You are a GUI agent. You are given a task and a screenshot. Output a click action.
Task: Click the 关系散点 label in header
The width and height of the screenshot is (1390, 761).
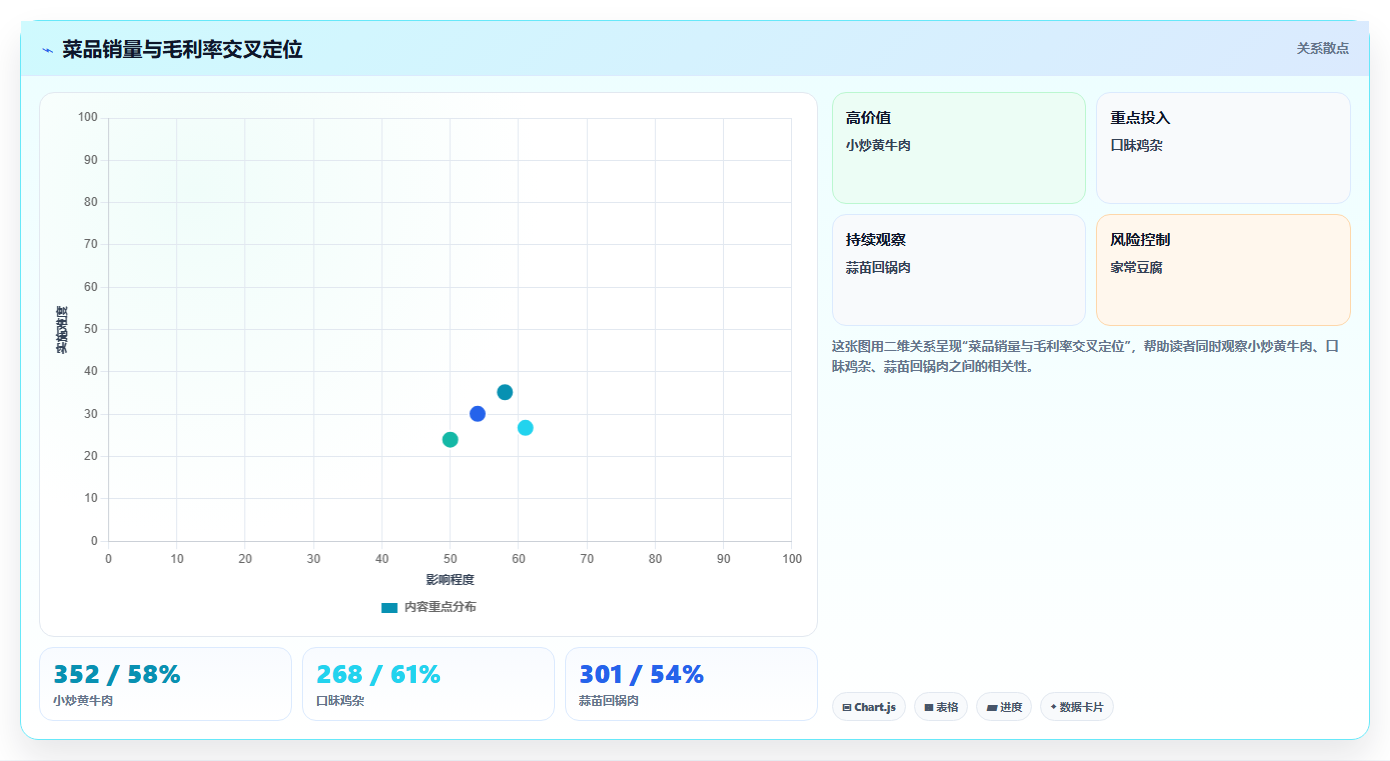click(1323, 48)
